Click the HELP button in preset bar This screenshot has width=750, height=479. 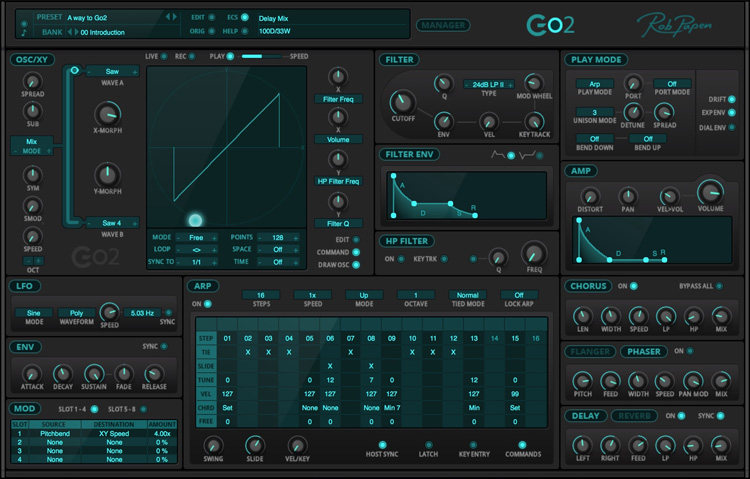pos(244,31)
